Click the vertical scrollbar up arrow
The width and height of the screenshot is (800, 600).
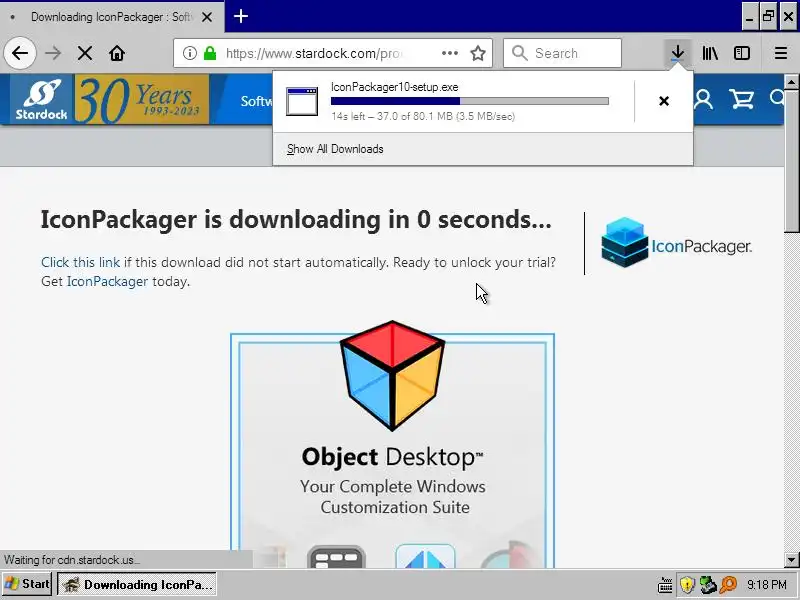[x=791, y=82]
